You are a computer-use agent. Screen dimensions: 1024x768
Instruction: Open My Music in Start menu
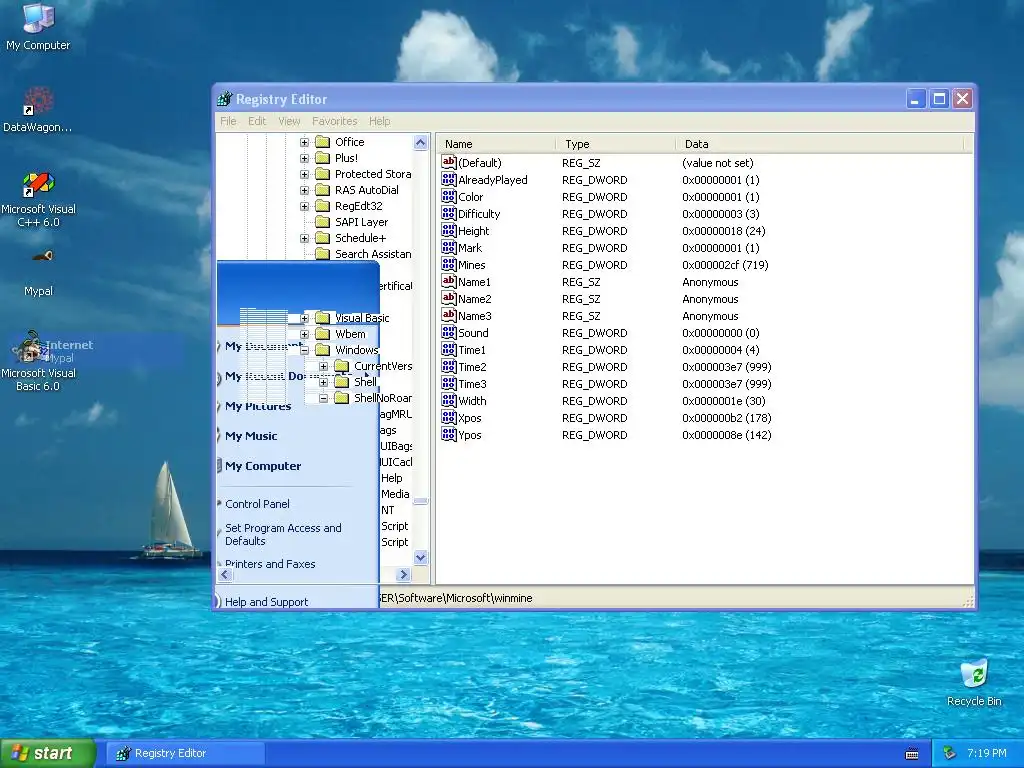coord(251,436)
